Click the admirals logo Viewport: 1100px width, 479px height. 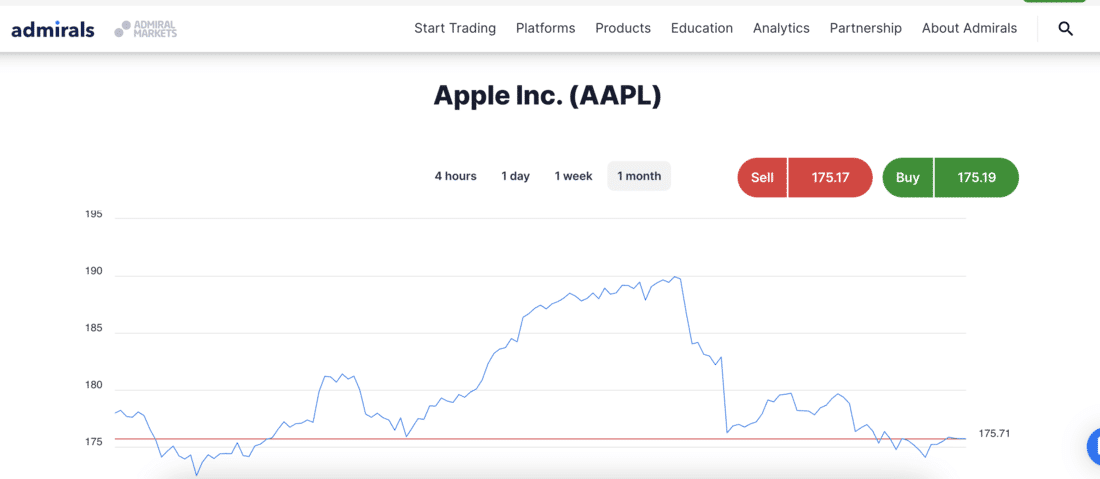point(53,29)
